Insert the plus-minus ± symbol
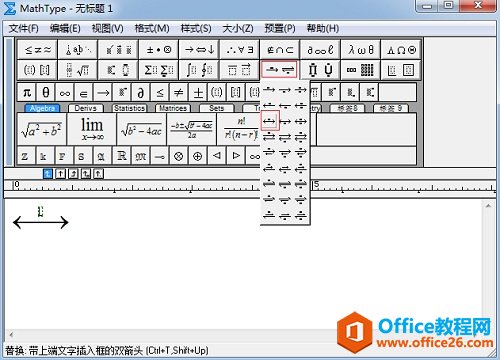This screenshot has width=500, height=360. coord(198,92)
